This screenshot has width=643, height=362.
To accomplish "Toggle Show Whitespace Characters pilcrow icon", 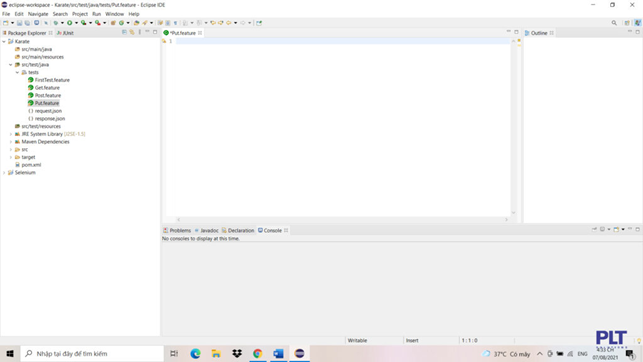I will [176, 23].
